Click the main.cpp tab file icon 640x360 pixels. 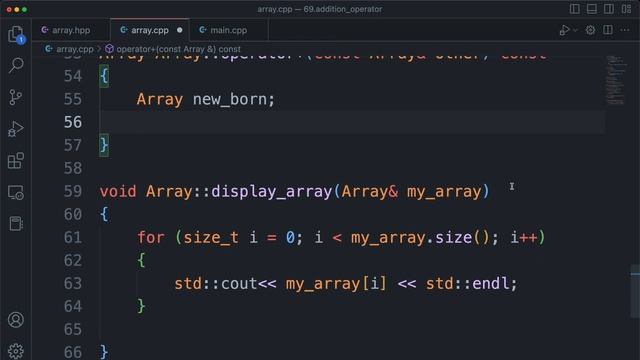coord(202,30)
